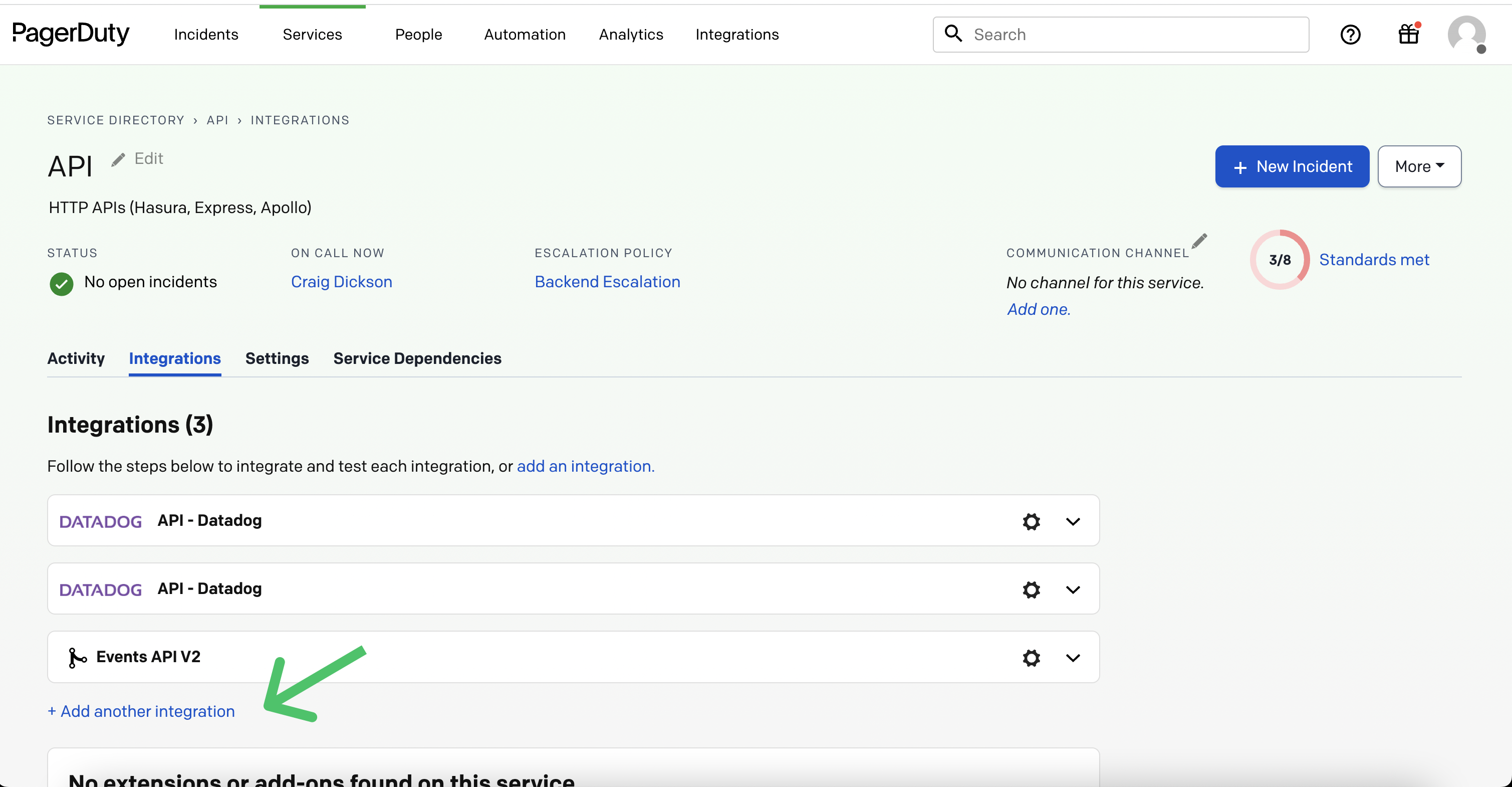Screen dimensions: 1512x787
Task: Click the second API - Datadog title
Action: coord(209,588)
